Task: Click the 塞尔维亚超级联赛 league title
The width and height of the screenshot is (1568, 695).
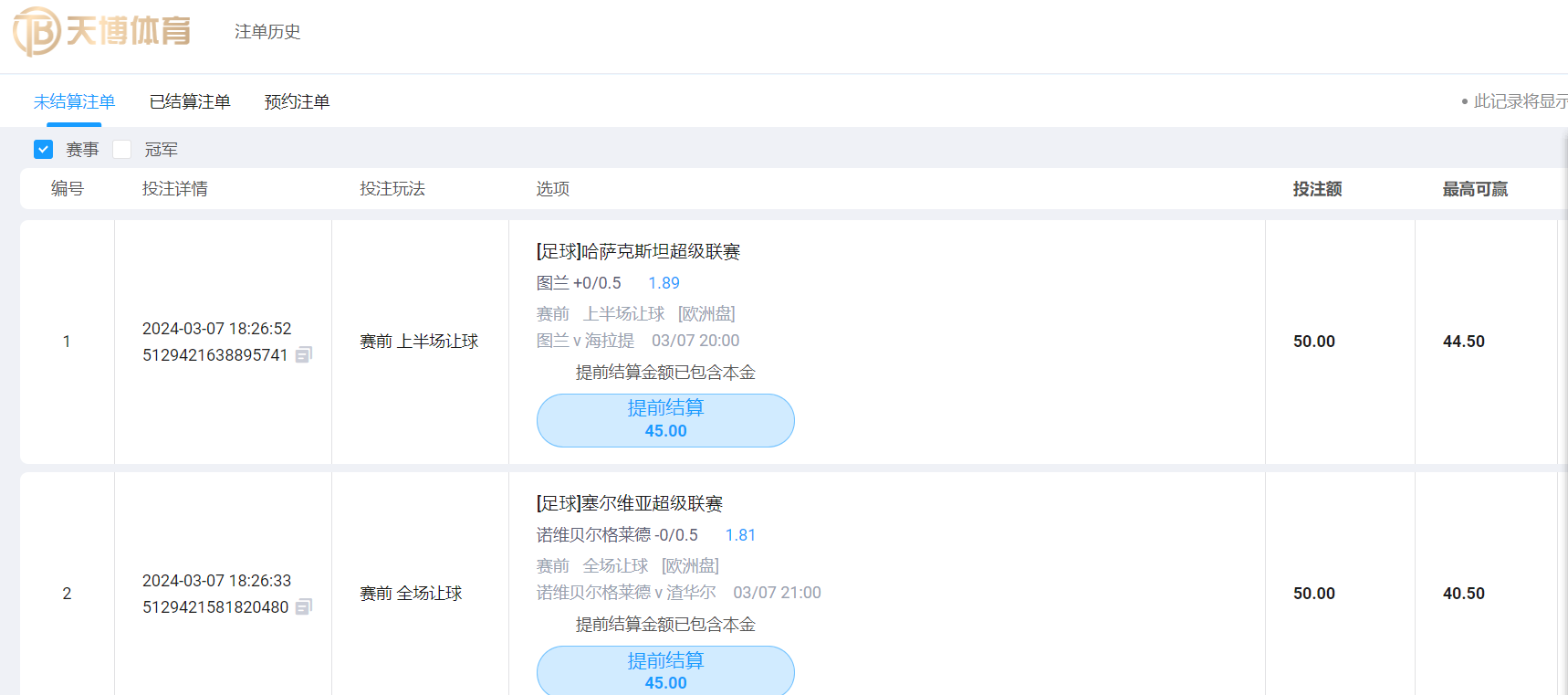Action: [630, 503]
